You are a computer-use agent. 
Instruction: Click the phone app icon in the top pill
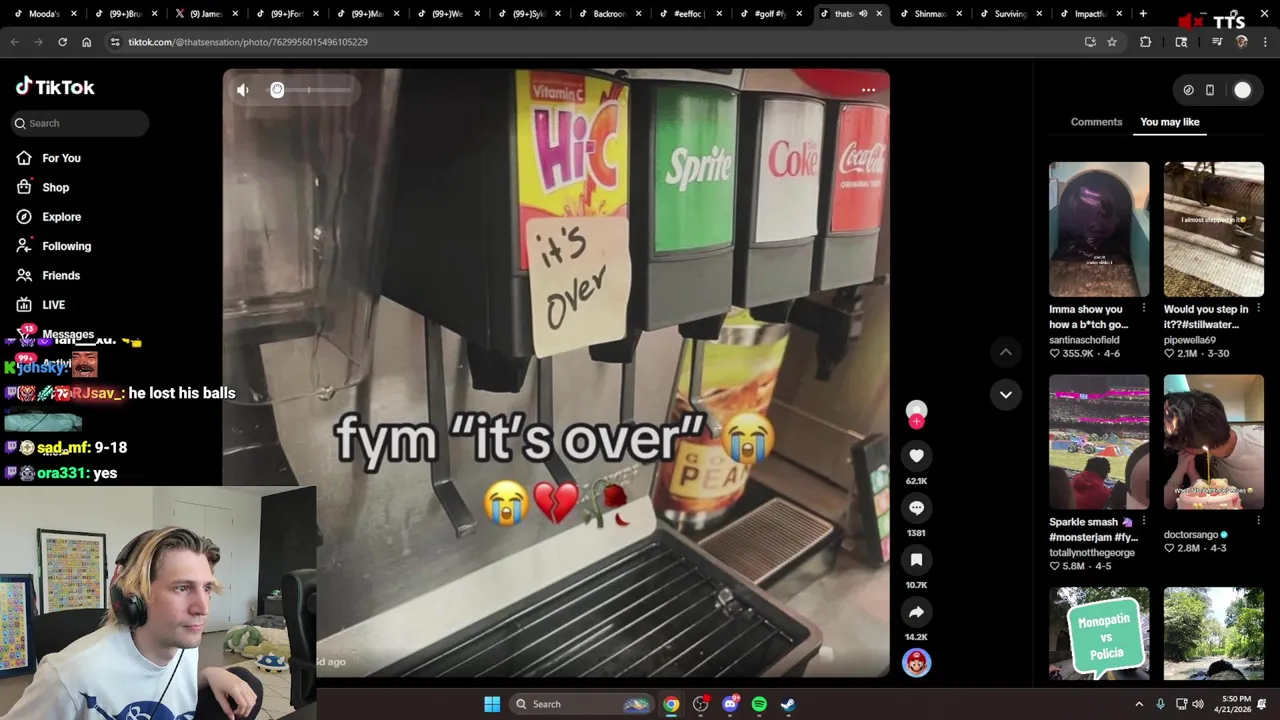point(1210,90)
